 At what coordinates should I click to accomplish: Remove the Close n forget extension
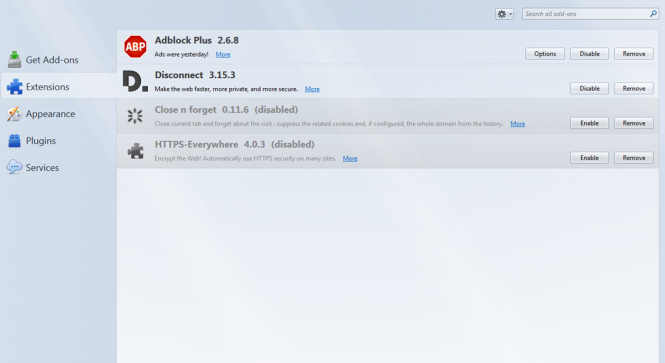[x=634, y=123]
